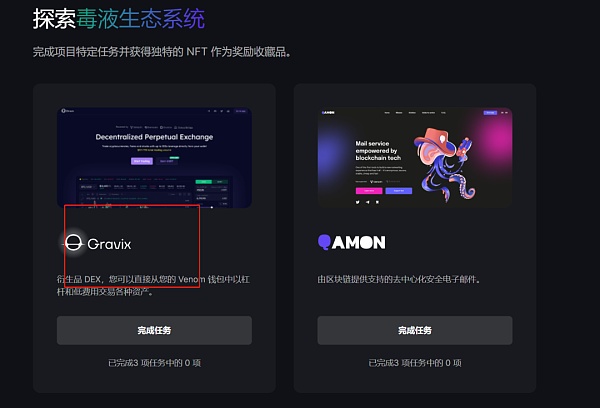Image resolution: width=600 pixels, height=408 pixels.
Task: Click the purple Start Trading button in Gravix preview
Action: click(x=142, y=161)
